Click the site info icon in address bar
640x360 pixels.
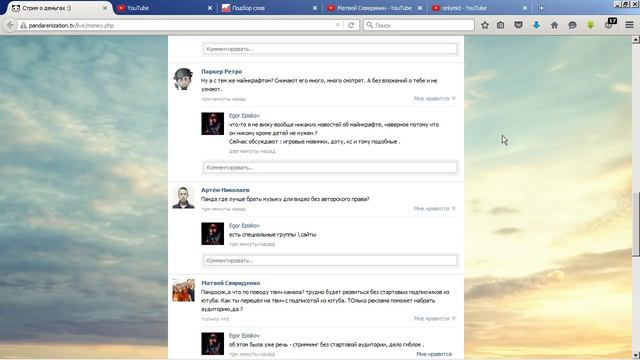pos(23,25)
